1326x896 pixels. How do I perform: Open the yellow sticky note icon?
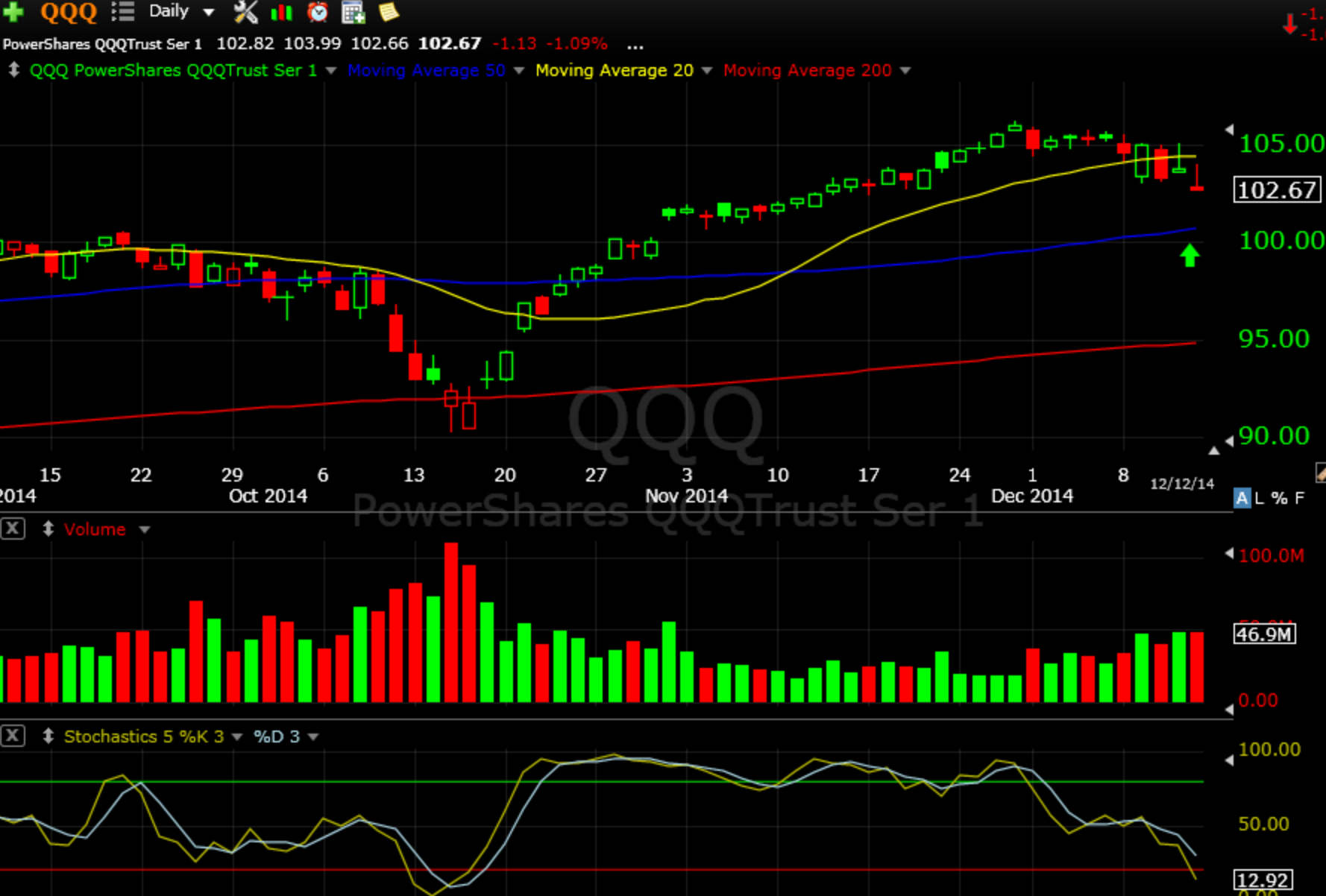(389, 11)
